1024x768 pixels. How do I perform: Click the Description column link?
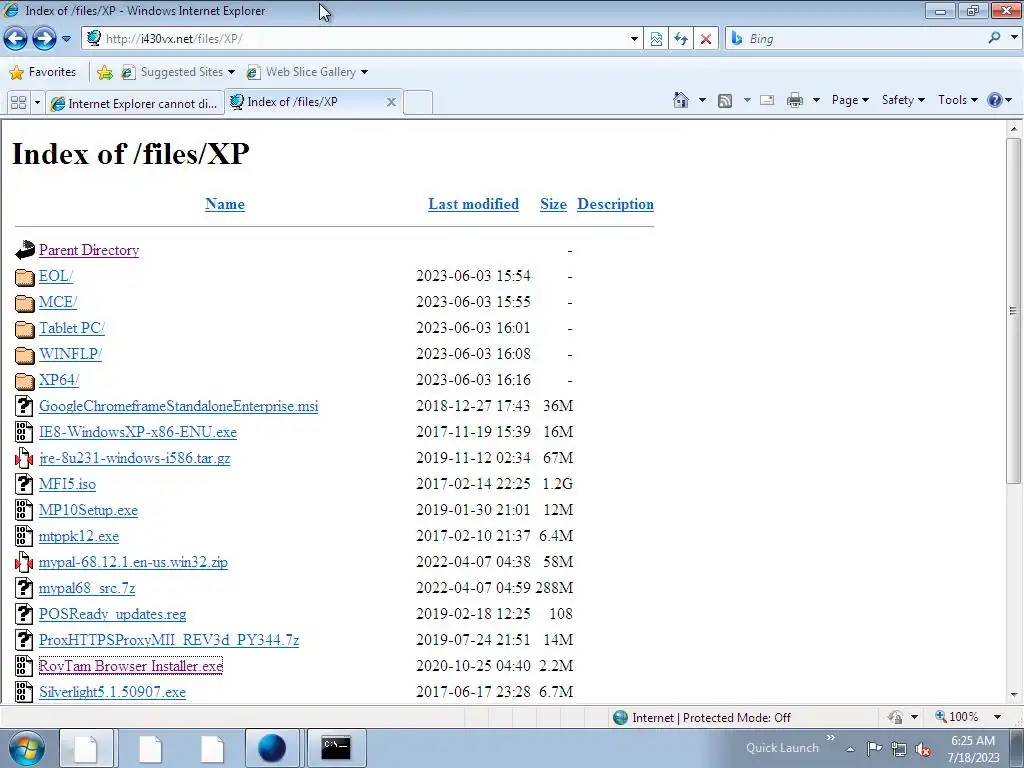click(615, 204)
